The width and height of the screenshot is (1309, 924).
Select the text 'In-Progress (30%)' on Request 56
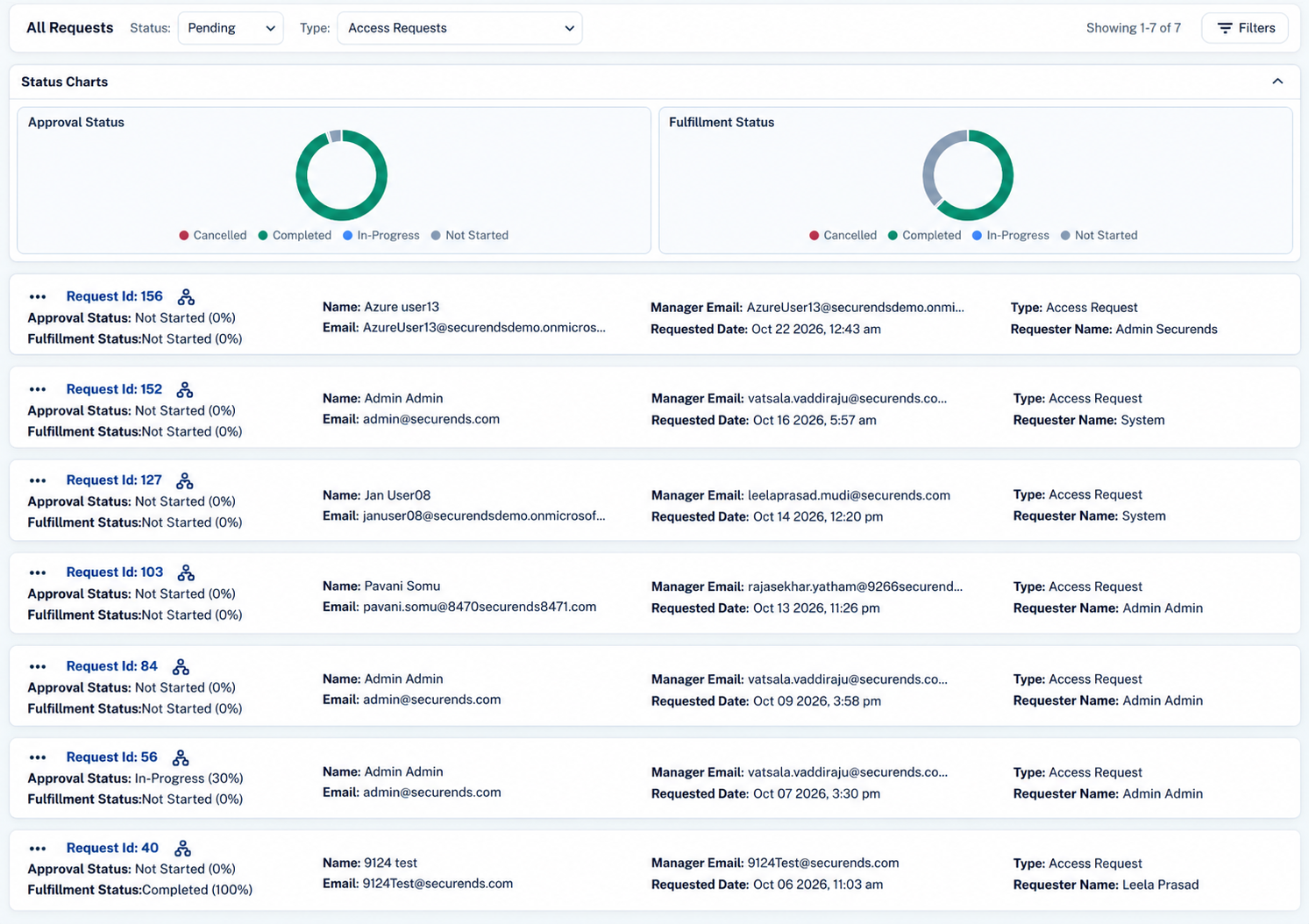189,778
